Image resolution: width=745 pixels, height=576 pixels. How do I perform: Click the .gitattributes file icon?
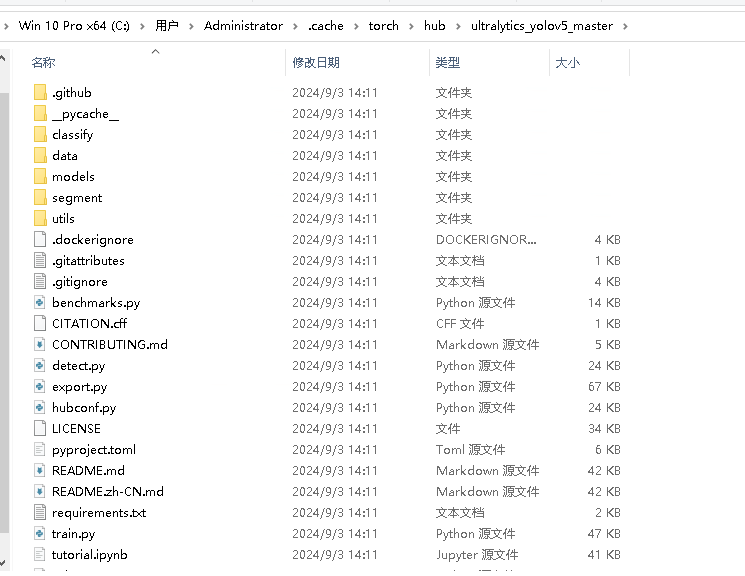coord(40,260)
